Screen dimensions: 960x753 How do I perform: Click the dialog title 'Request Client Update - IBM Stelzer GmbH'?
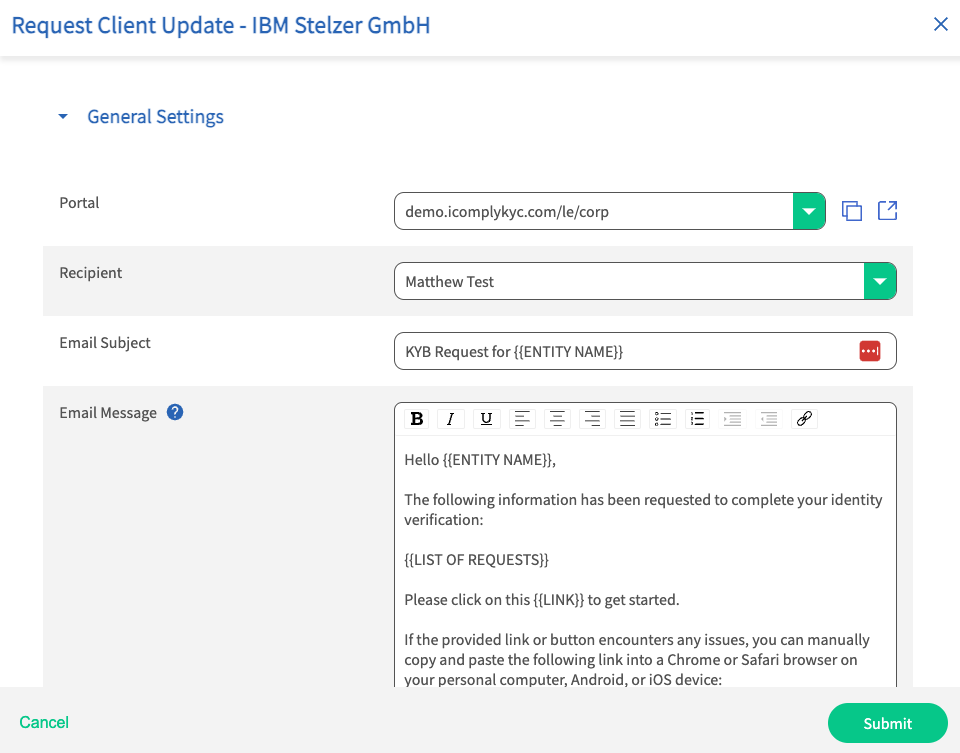221,26
